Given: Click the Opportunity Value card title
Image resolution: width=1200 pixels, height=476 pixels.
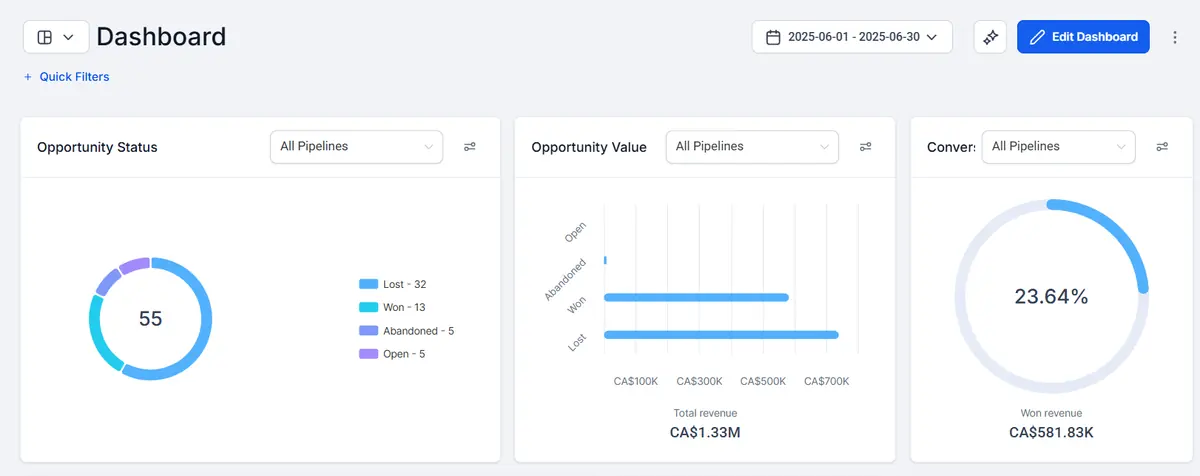Looking at the screenshot, I should (589, 147).
